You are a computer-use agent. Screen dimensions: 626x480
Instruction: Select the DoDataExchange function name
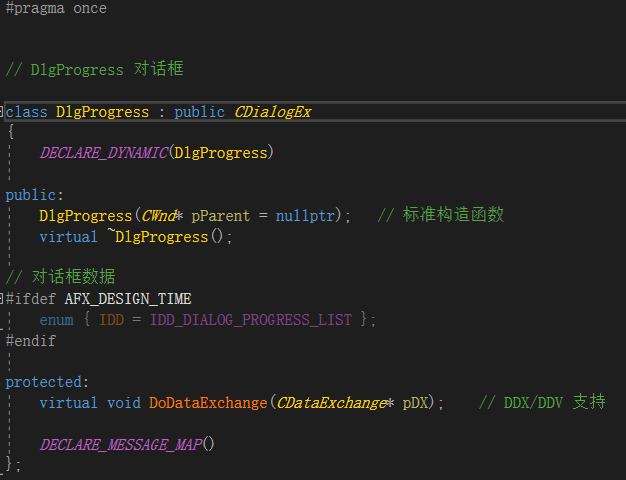coord(208,403)
